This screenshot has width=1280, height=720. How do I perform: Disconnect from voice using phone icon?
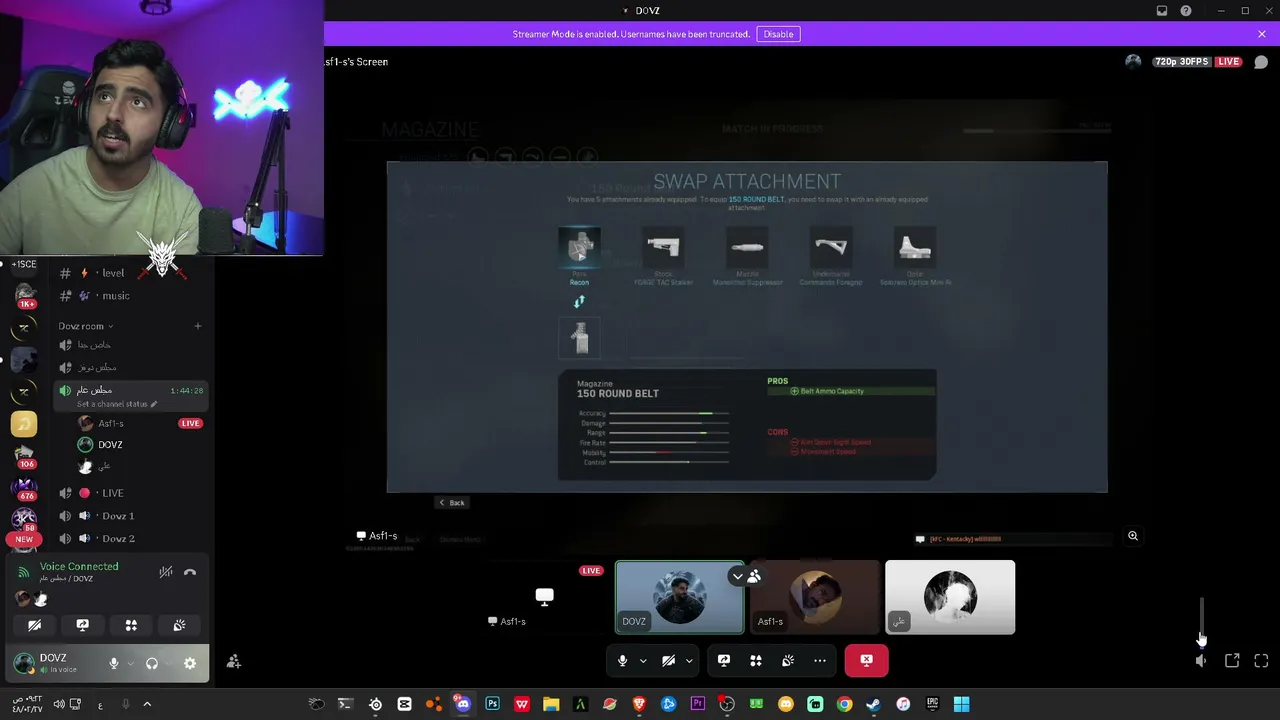pyautogui.click(x=190, y=572)
